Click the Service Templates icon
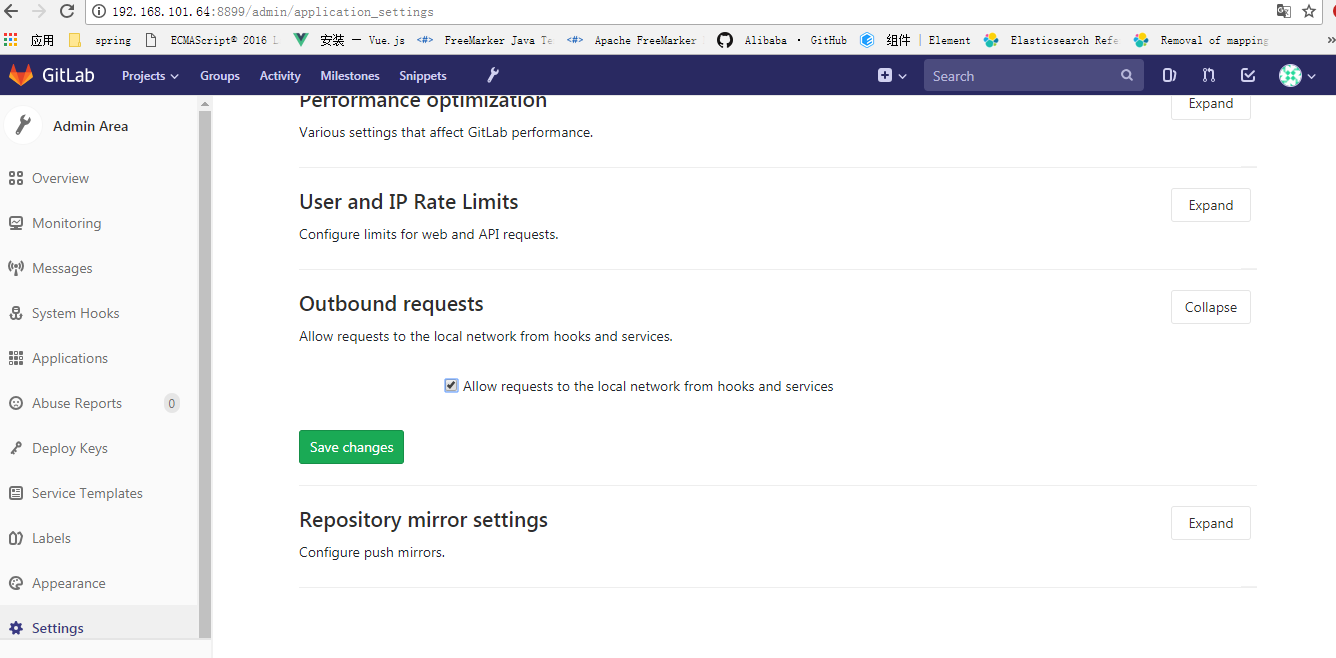This screenshot has width=1336, height=658. [15, 493]
